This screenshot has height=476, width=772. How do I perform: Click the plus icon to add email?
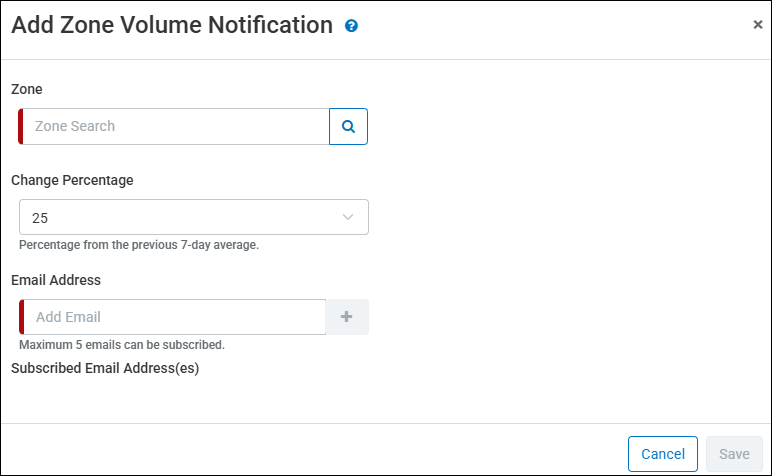point(347,317)
